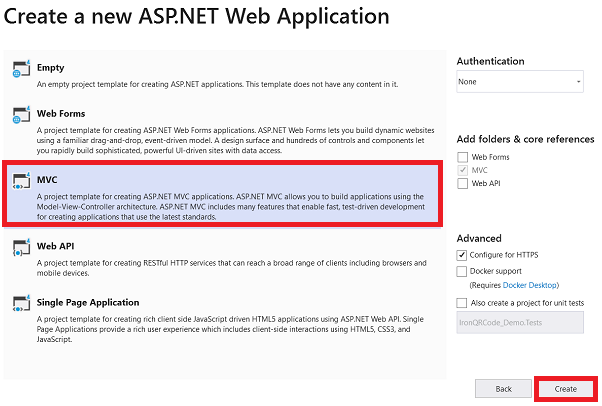Open the Authentication dropdown
The image size is (602, 406).
[x=520, y=81]
